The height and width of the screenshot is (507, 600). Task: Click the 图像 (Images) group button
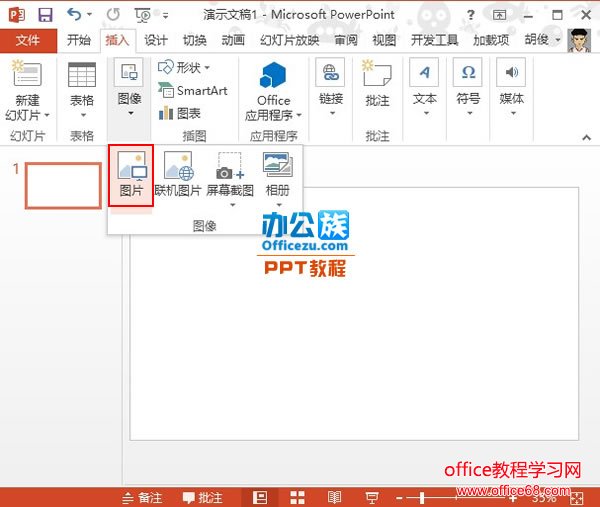[130, 87]
